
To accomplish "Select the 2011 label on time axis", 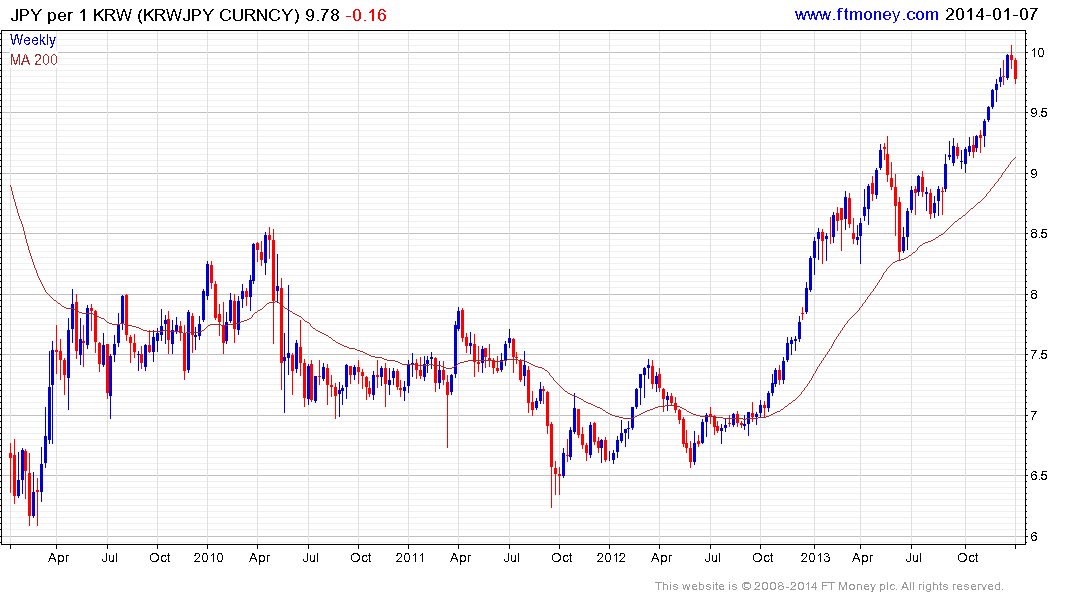I will coord(410,557).
